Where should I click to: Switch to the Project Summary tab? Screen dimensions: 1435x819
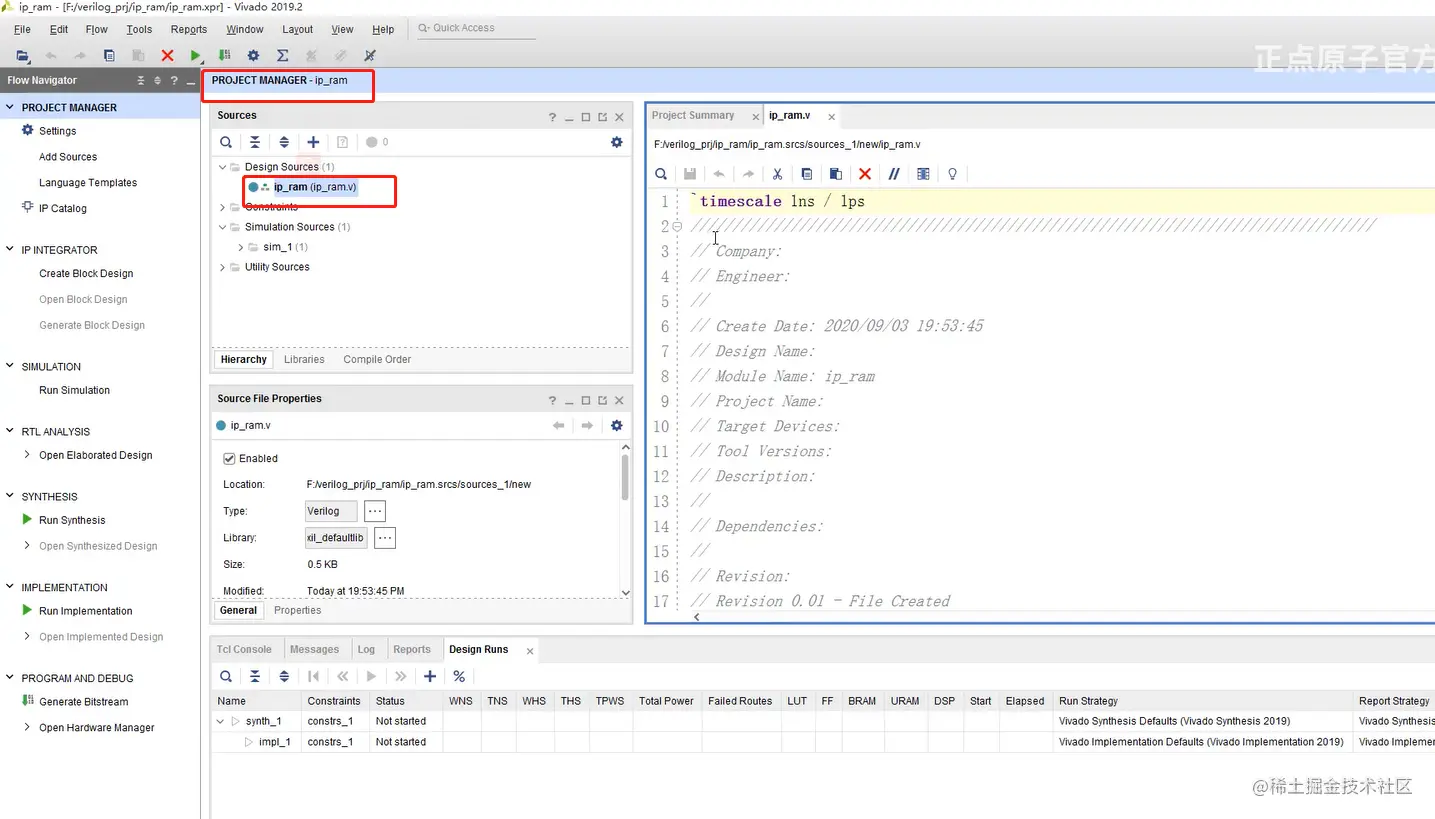(x=693, y=116)
